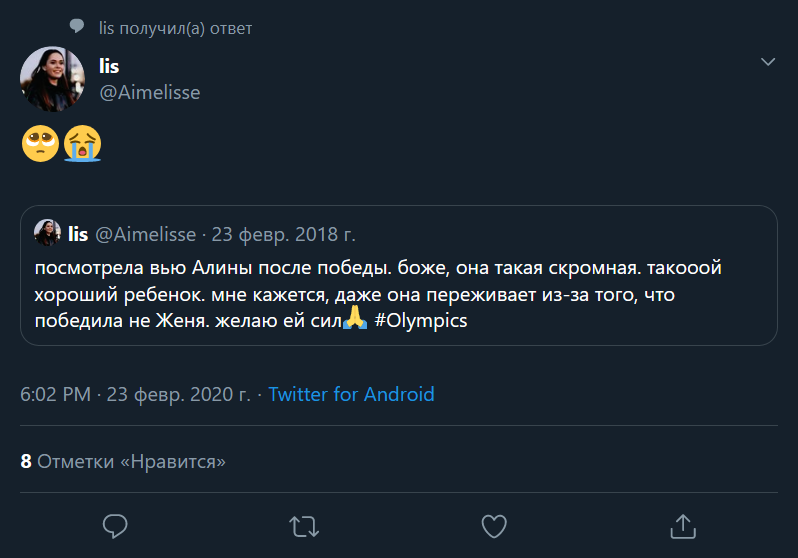Click the '6:02 PM · 23 февр. 2020 г.' timestamp
Screen dimensions: 798x558
click(x=135, y=394)
